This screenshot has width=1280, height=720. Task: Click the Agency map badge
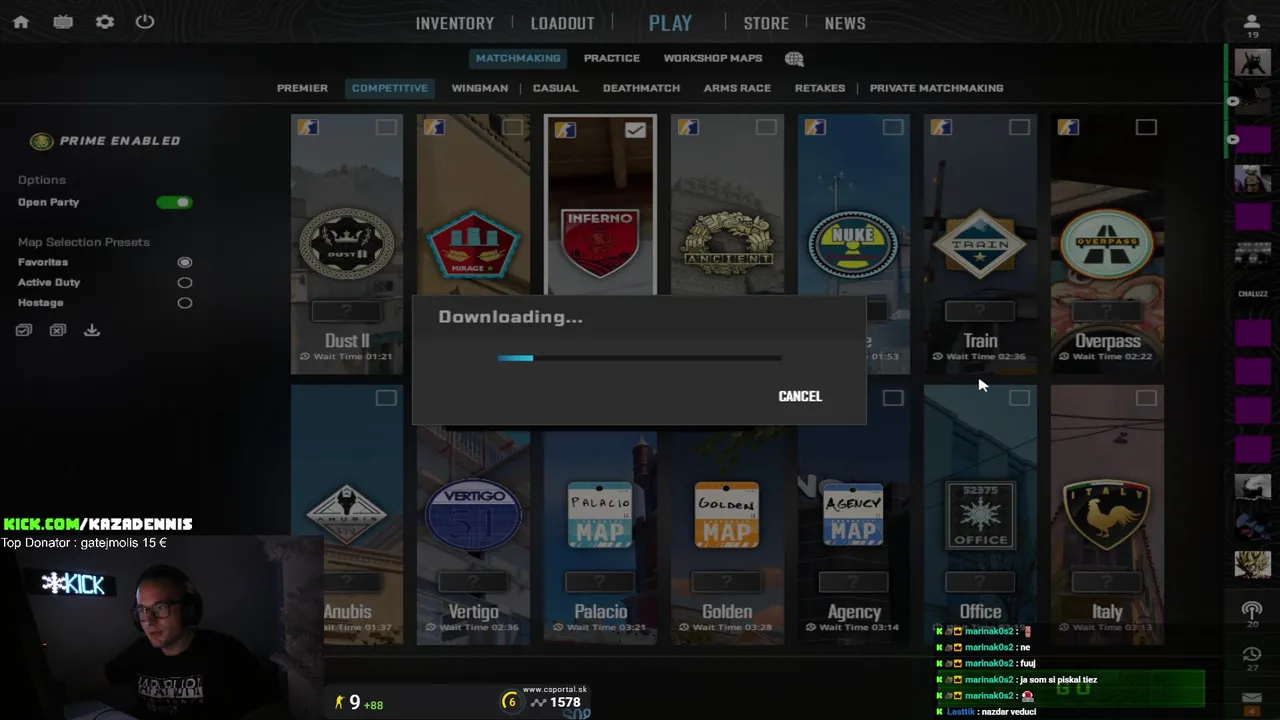tap(854, 515)
